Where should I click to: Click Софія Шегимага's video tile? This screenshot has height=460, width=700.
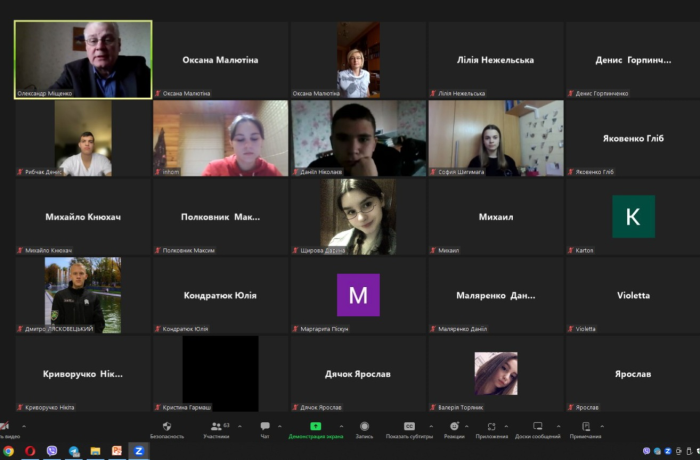coord(496,138)
